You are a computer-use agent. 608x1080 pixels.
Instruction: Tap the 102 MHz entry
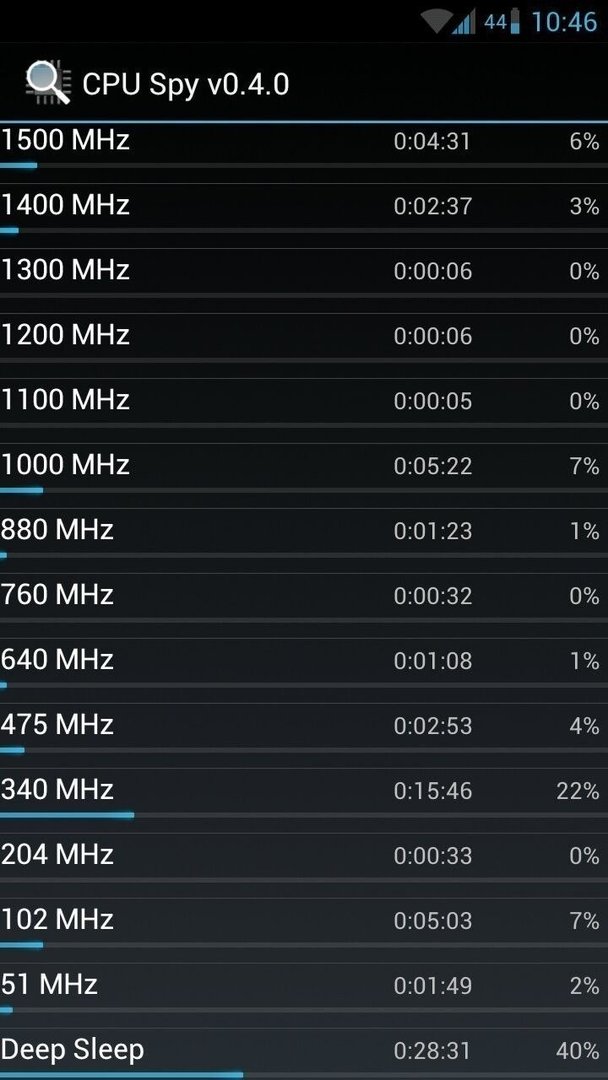tap(304, 925)
